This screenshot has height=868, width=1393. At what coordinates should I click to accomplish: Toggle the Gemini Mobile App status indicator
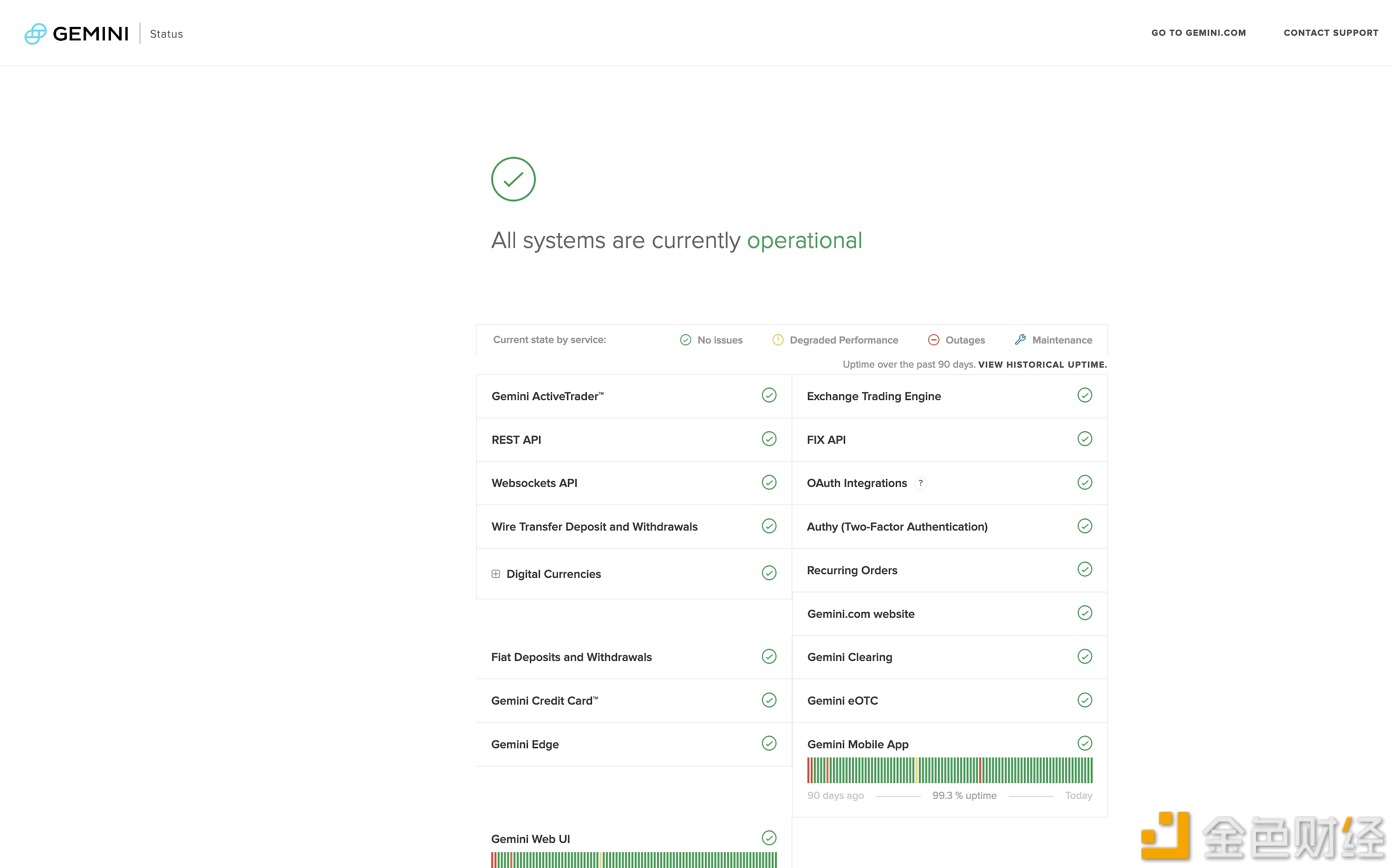1085,743
